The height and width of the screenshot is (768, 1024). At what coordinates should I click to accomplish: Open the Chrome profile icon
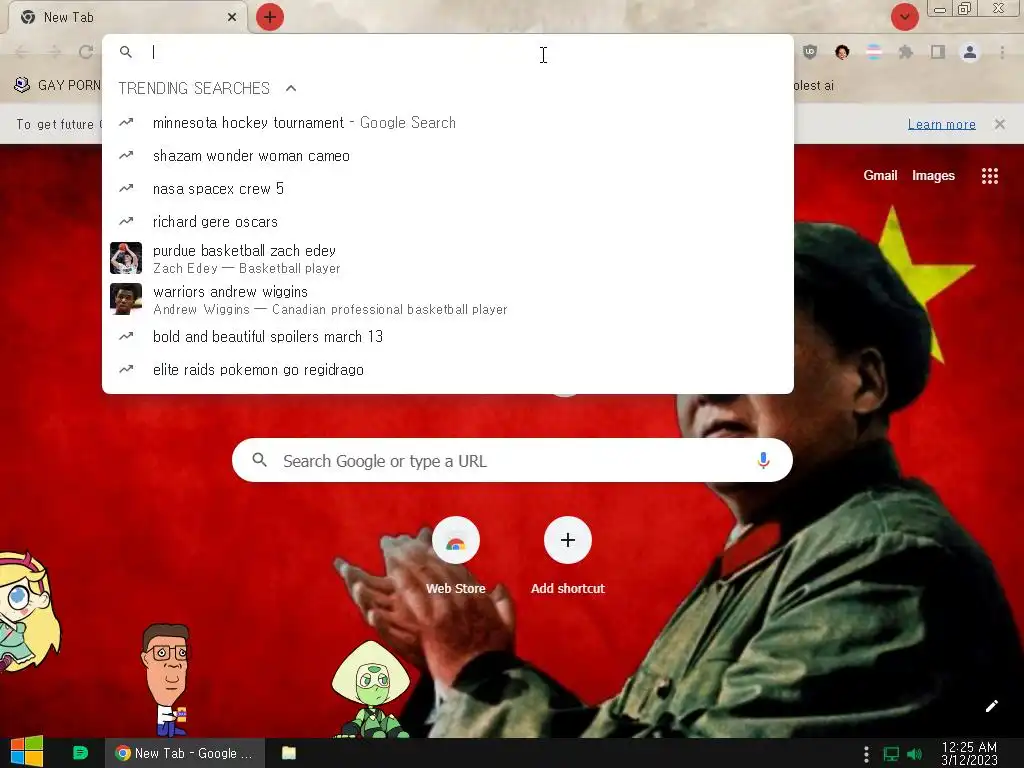click(x=970, y=52)
